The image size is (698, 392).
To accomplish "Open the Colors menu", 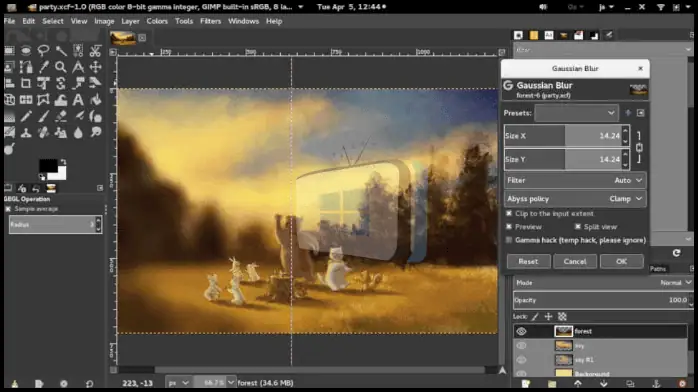I will tap(157, 21).
